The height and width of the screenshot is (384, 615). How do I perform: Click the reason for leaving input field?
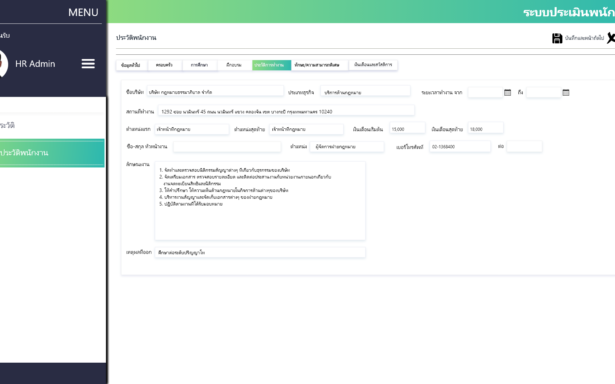pos(260,252)
